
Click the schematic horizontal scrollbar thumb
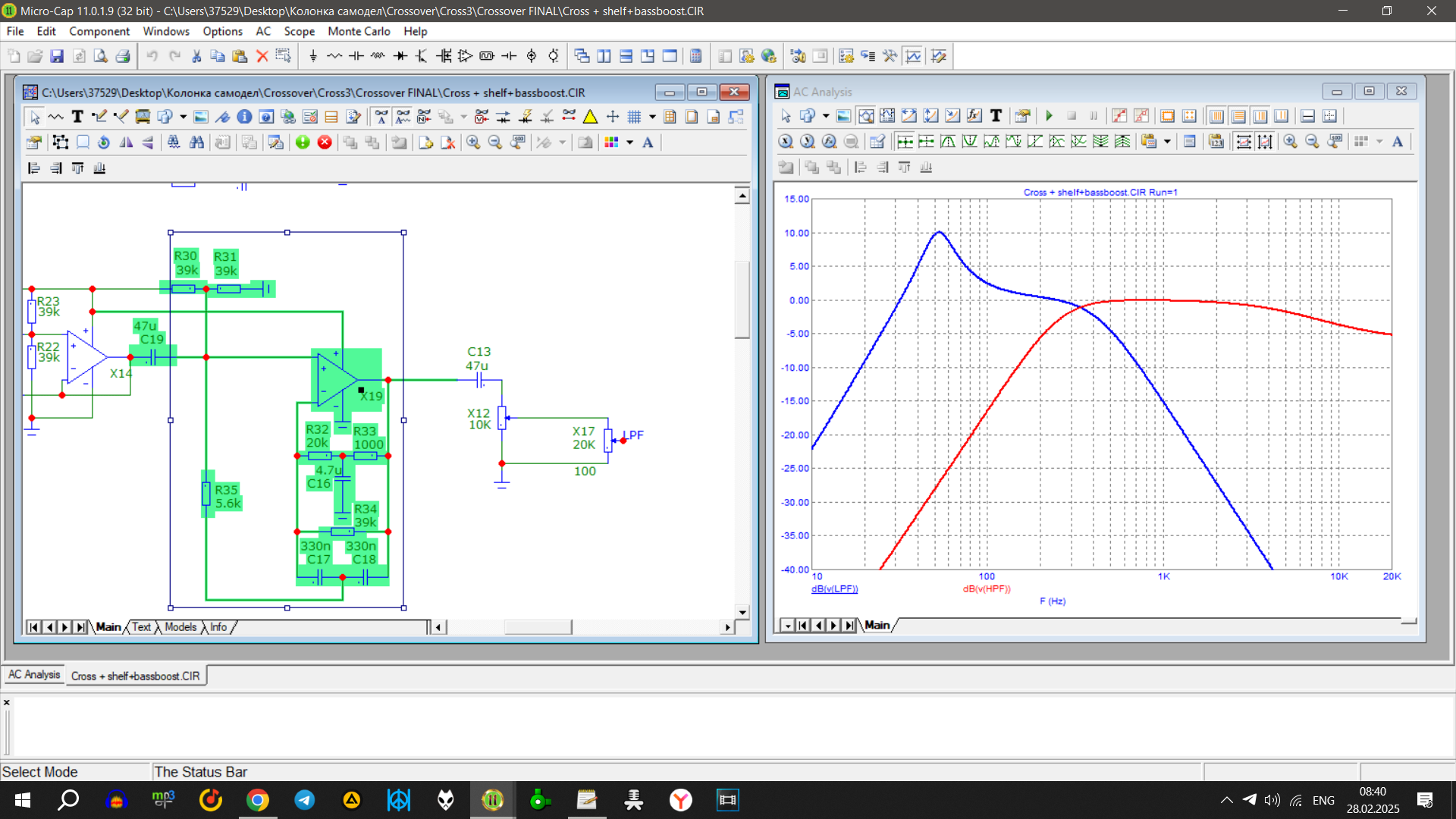[538, 627]
